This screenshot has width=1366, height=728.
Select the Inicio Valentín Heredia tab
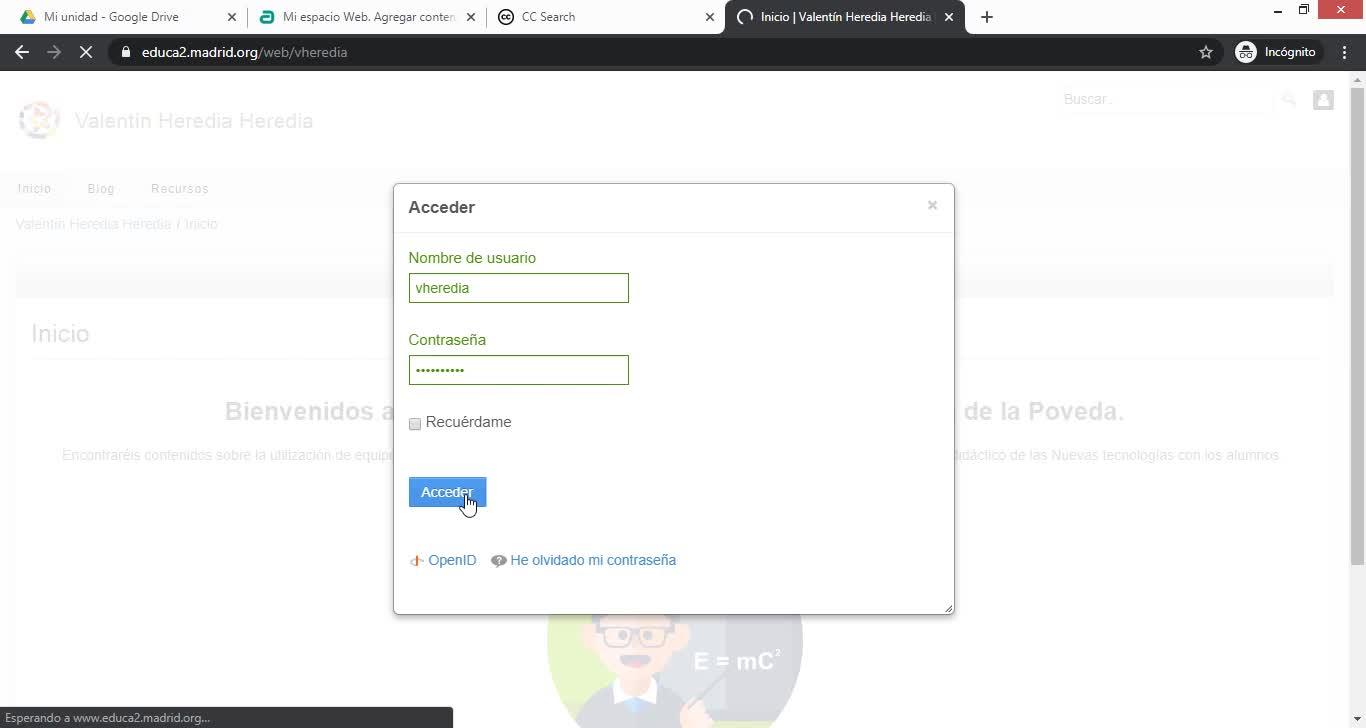coord(844,17)
